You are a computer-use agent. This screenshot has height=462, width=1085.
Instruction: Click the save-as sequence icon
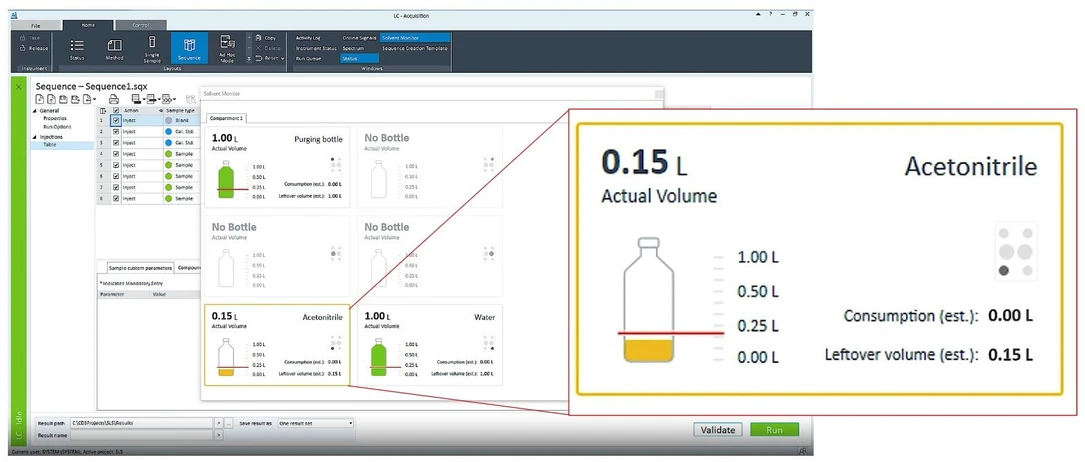73,100
